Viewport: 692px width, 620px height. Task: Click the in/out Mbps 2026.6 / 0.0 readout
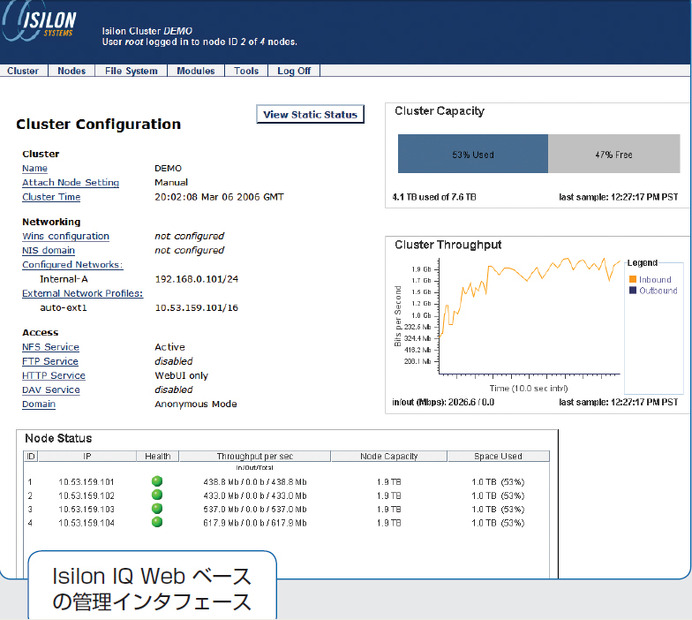[x=443, y=402]
